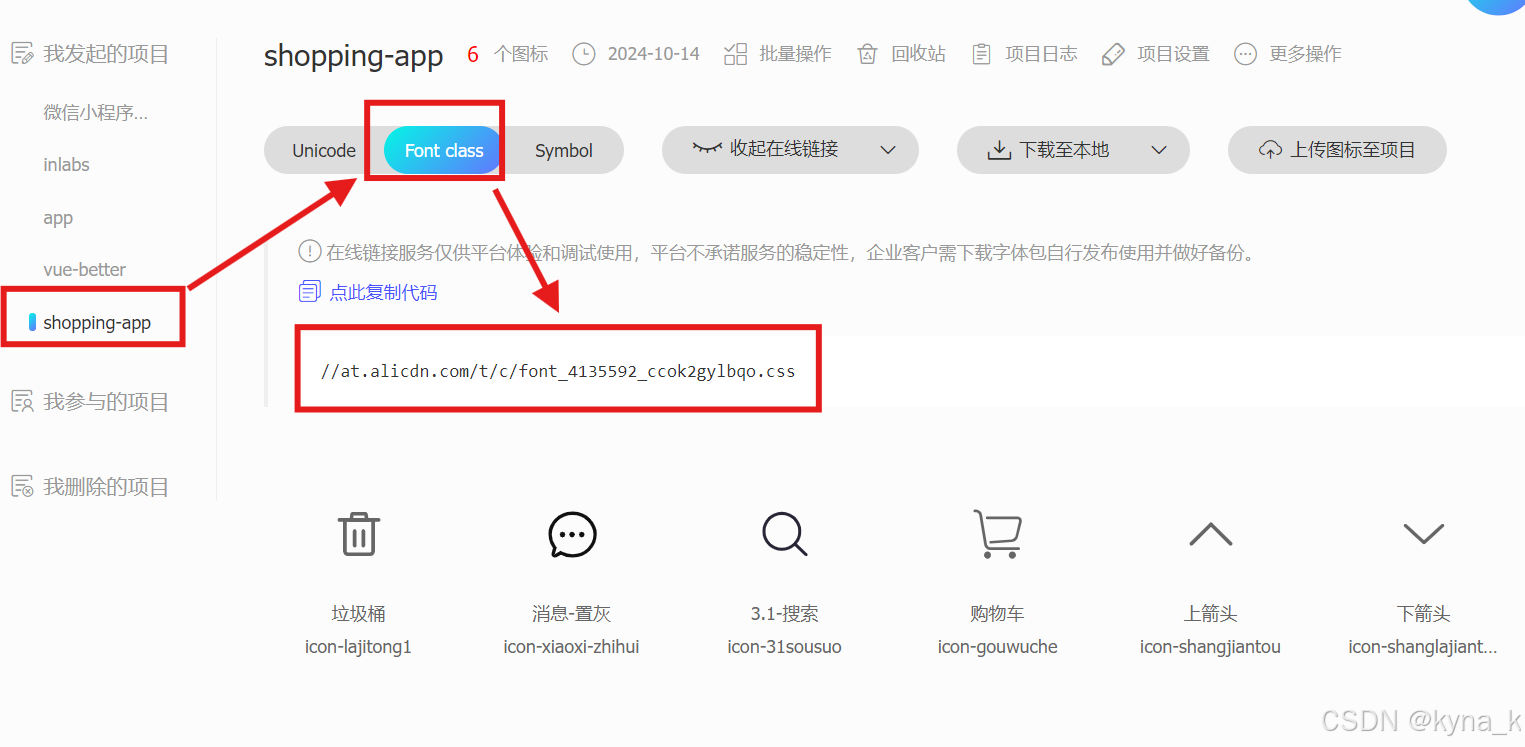The width and height of the screenshot is (1525, 747).
Task: Click the info circle icon before the notice
Action: click(310, 252)
